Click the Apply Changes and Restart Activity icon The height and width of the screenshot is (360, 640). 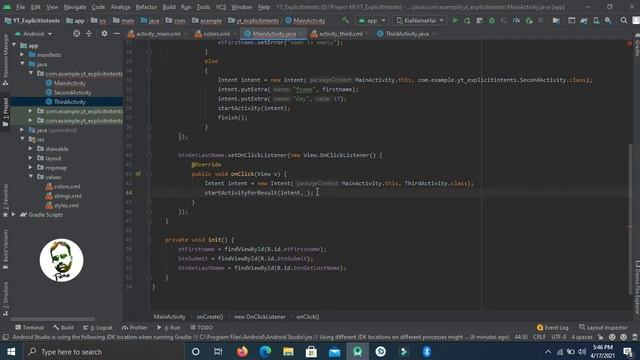coord(467,20)
